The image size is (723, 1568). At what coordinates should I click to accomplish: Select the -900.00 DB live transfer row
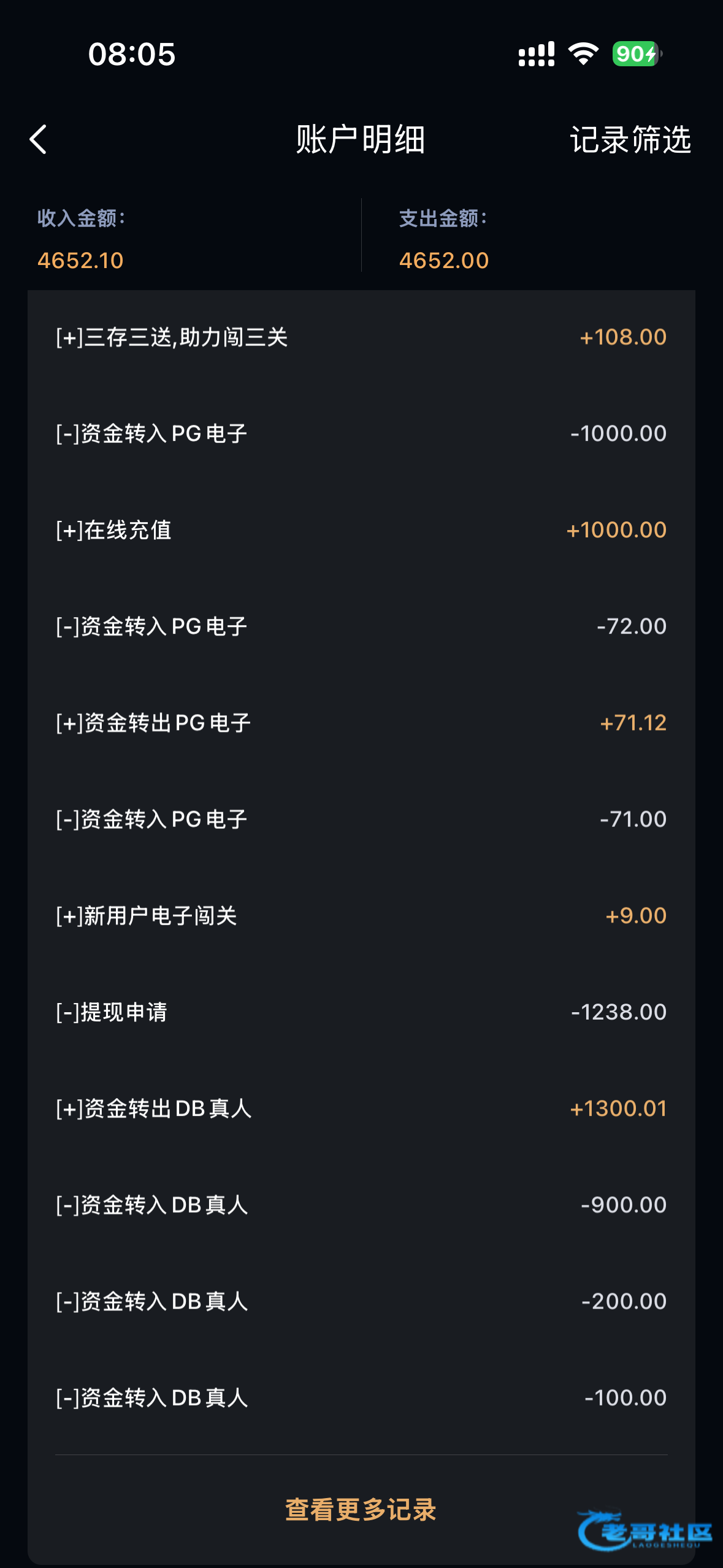click(361, 1205)
